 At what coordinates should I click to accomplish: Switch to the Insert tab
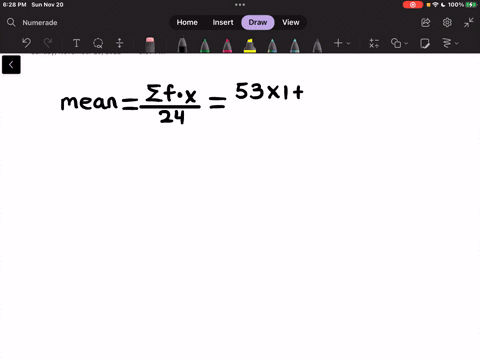pyautogui.click(x=223, y=22)
